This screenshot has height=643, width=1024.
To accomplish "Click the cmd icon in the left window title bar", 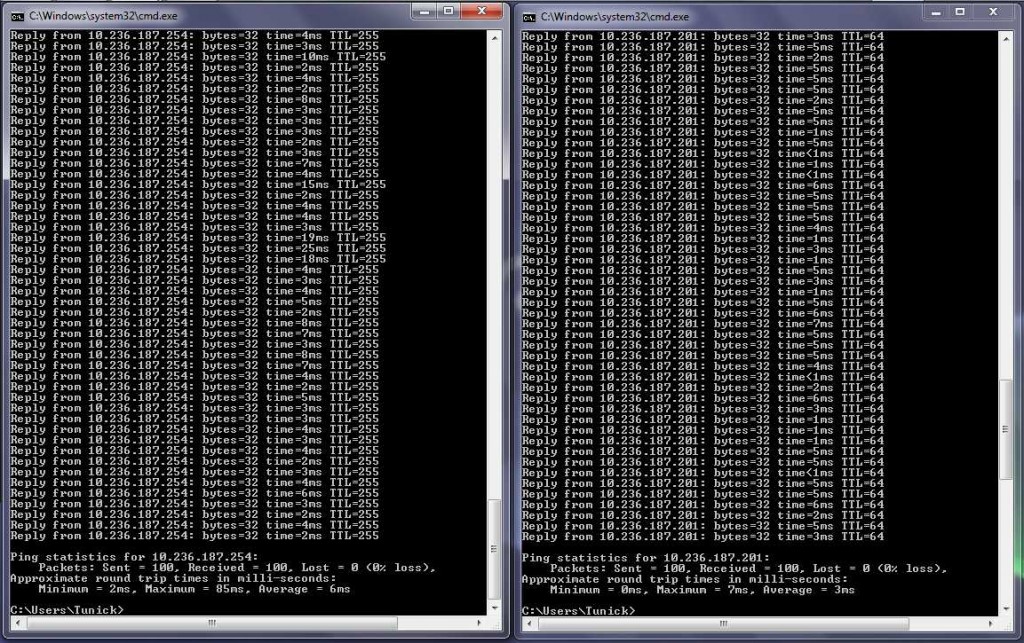I will 18,16.
